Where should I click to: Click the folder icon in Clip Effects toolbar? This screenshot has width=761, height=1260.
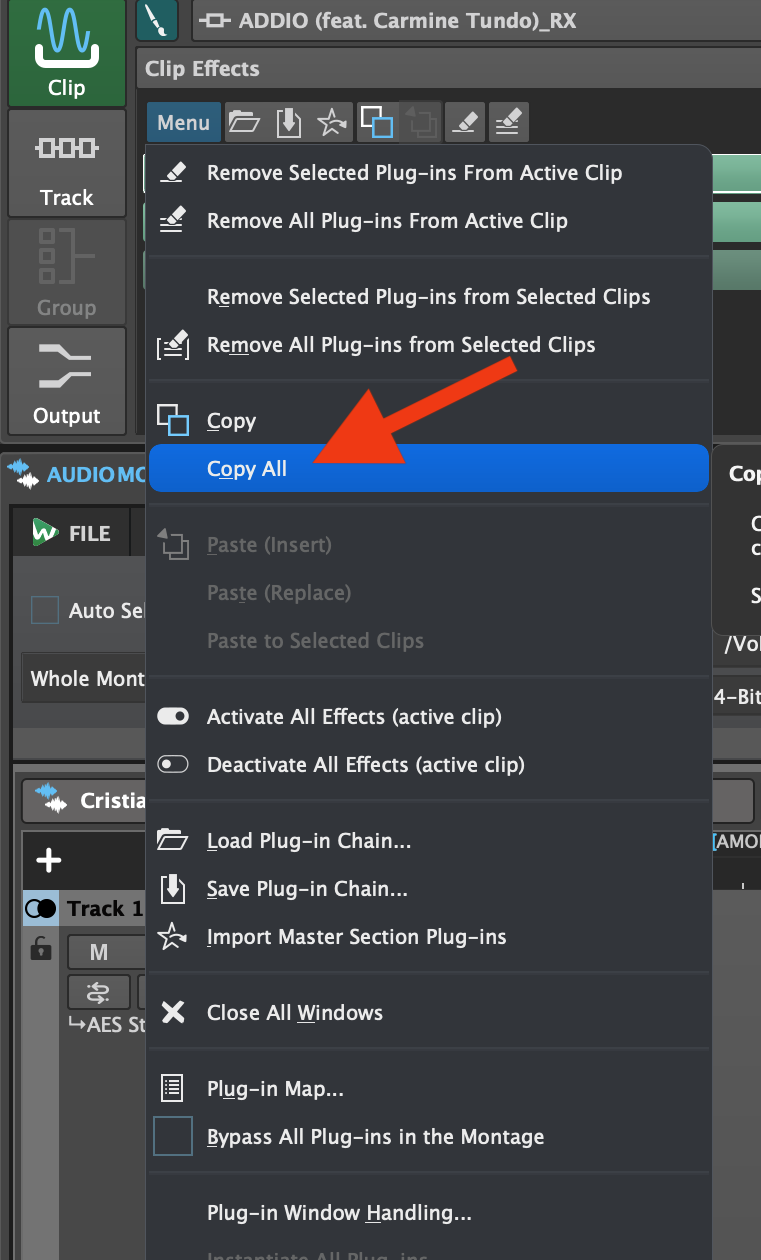pos(244,123)
